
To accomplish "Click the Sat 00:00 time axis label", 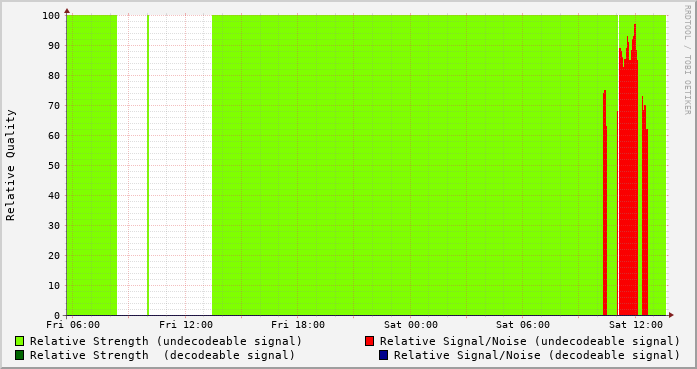I will (x=411, y=325).
